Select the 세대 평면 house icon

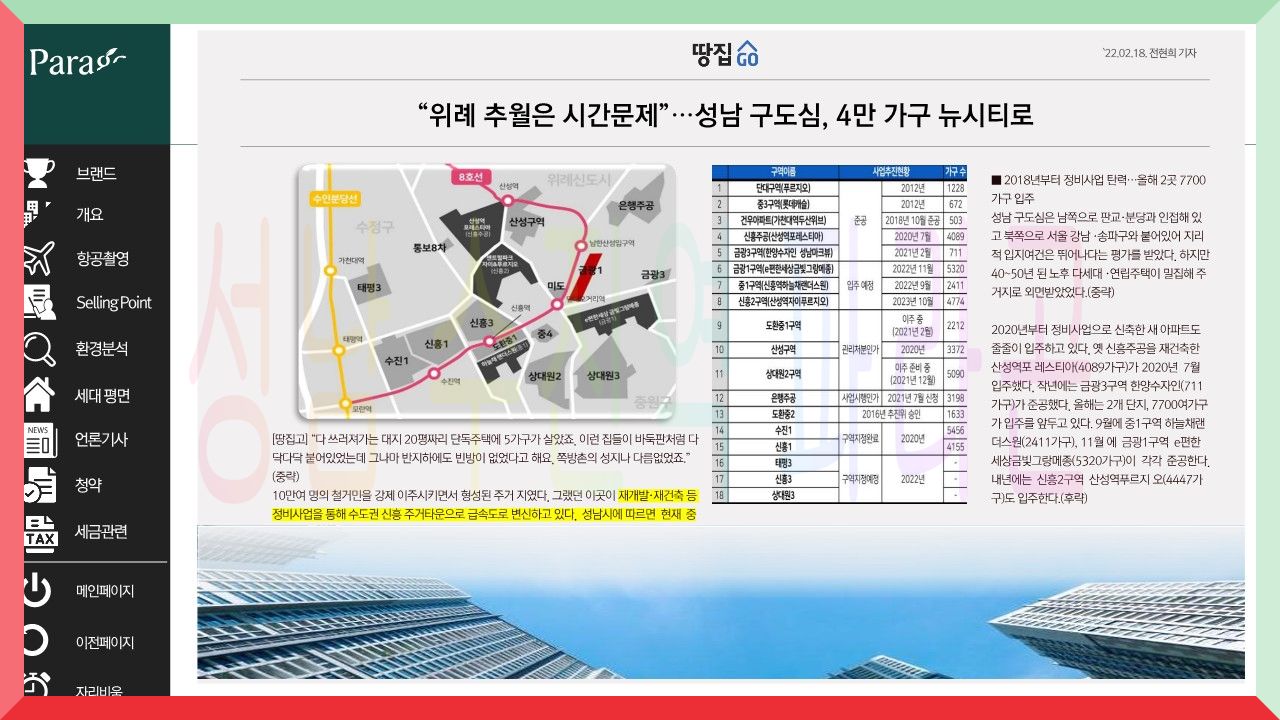[38, 394]
